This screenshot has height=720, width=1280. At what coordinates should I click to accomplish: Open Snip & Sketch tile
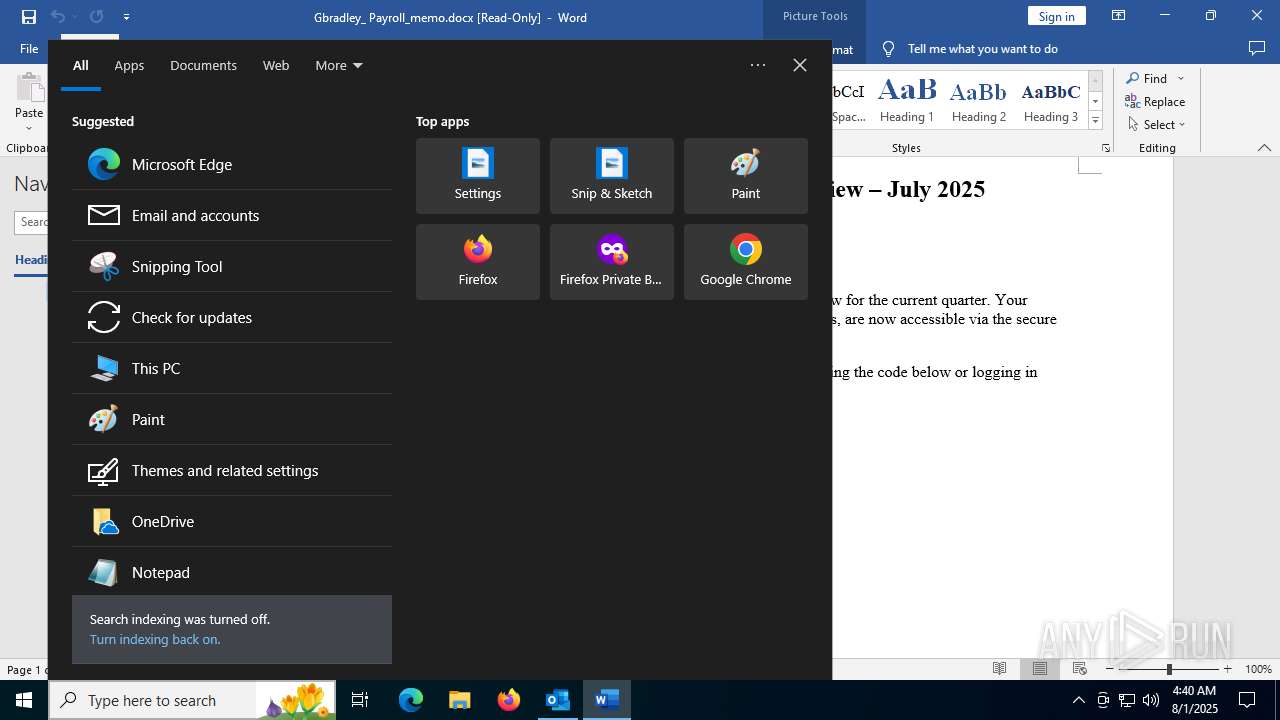point(612,176)
